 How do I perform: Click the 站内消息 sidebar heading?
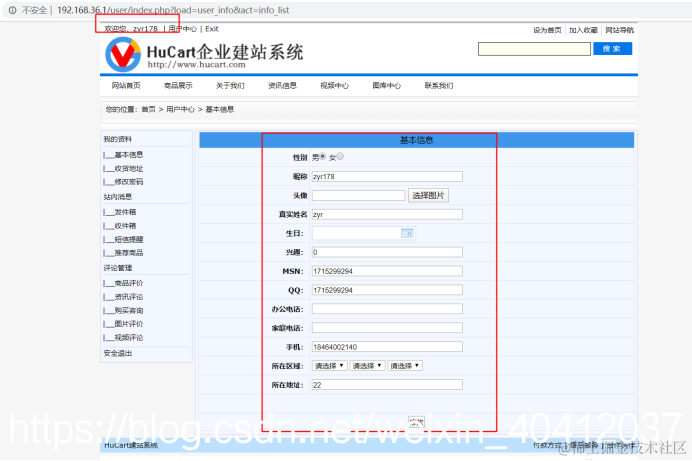point(118,197)
